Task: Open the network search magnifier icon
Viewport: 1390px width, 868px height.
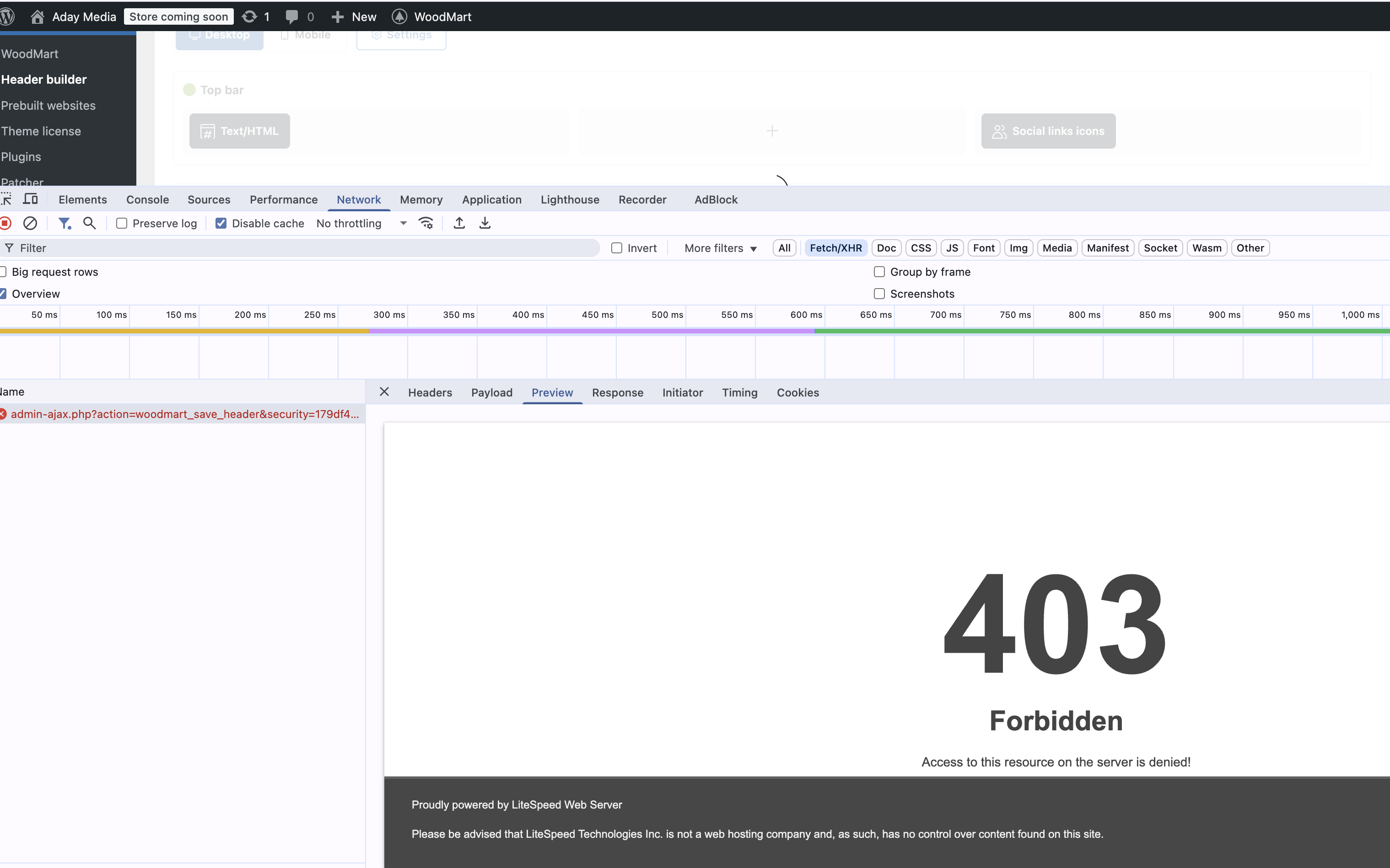Action: coord(90,223)
